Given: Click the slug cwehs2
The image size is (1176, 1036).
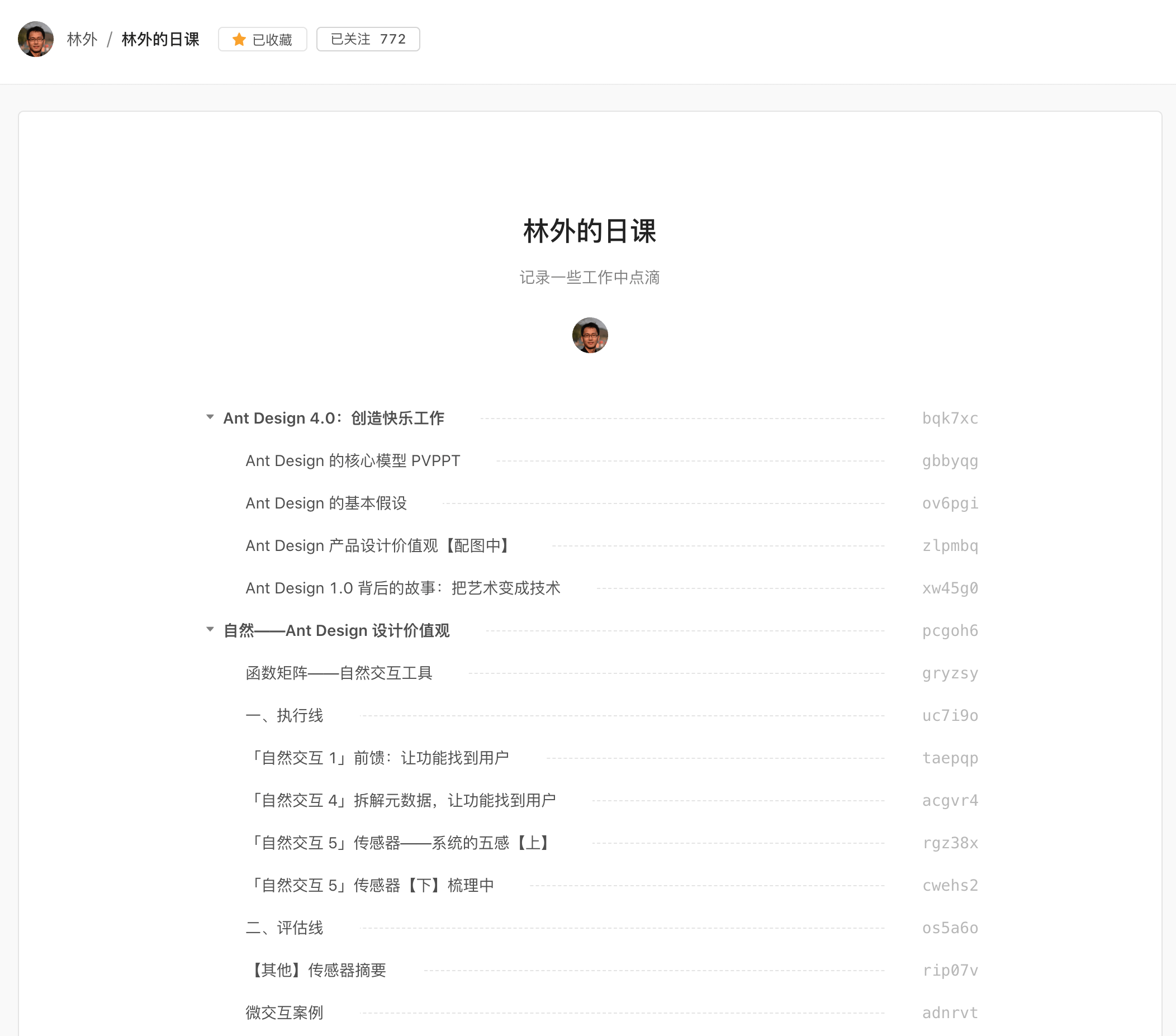Looking at the screenshot, I should click(x=950, y=886).
